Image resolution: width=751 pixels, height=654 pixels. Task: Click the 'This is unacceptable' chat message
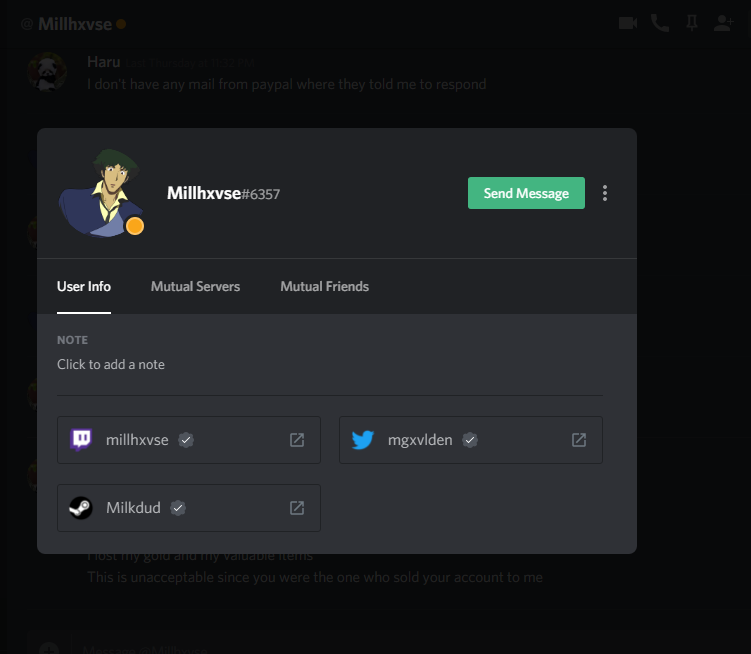(x=315, y=577)
